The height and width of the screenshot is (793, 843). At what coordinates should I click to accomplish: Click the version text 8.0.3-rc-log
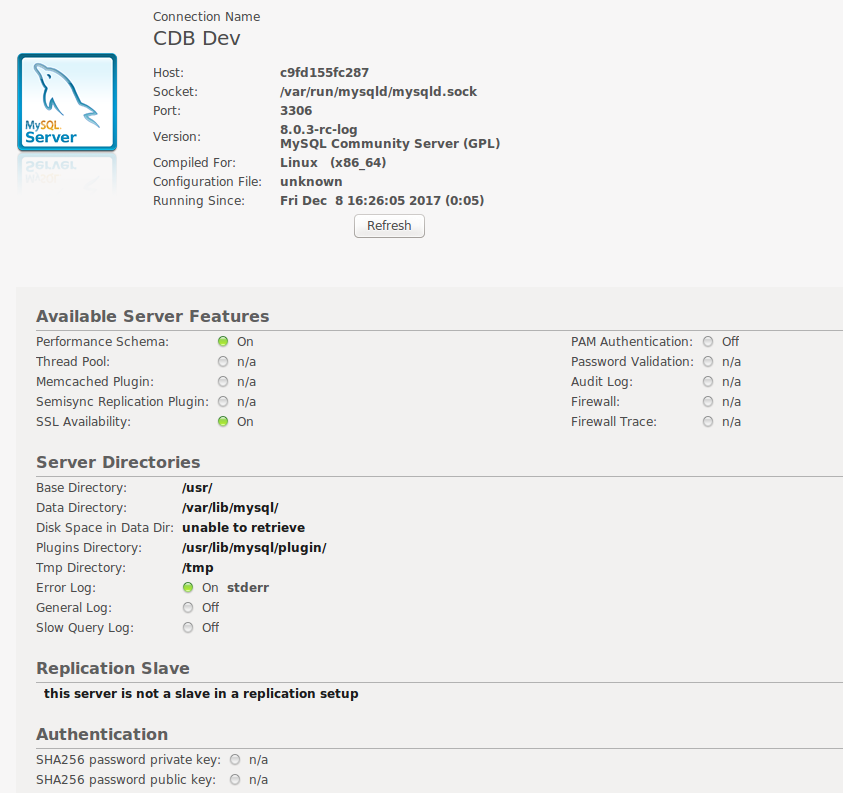coord(319,130)
